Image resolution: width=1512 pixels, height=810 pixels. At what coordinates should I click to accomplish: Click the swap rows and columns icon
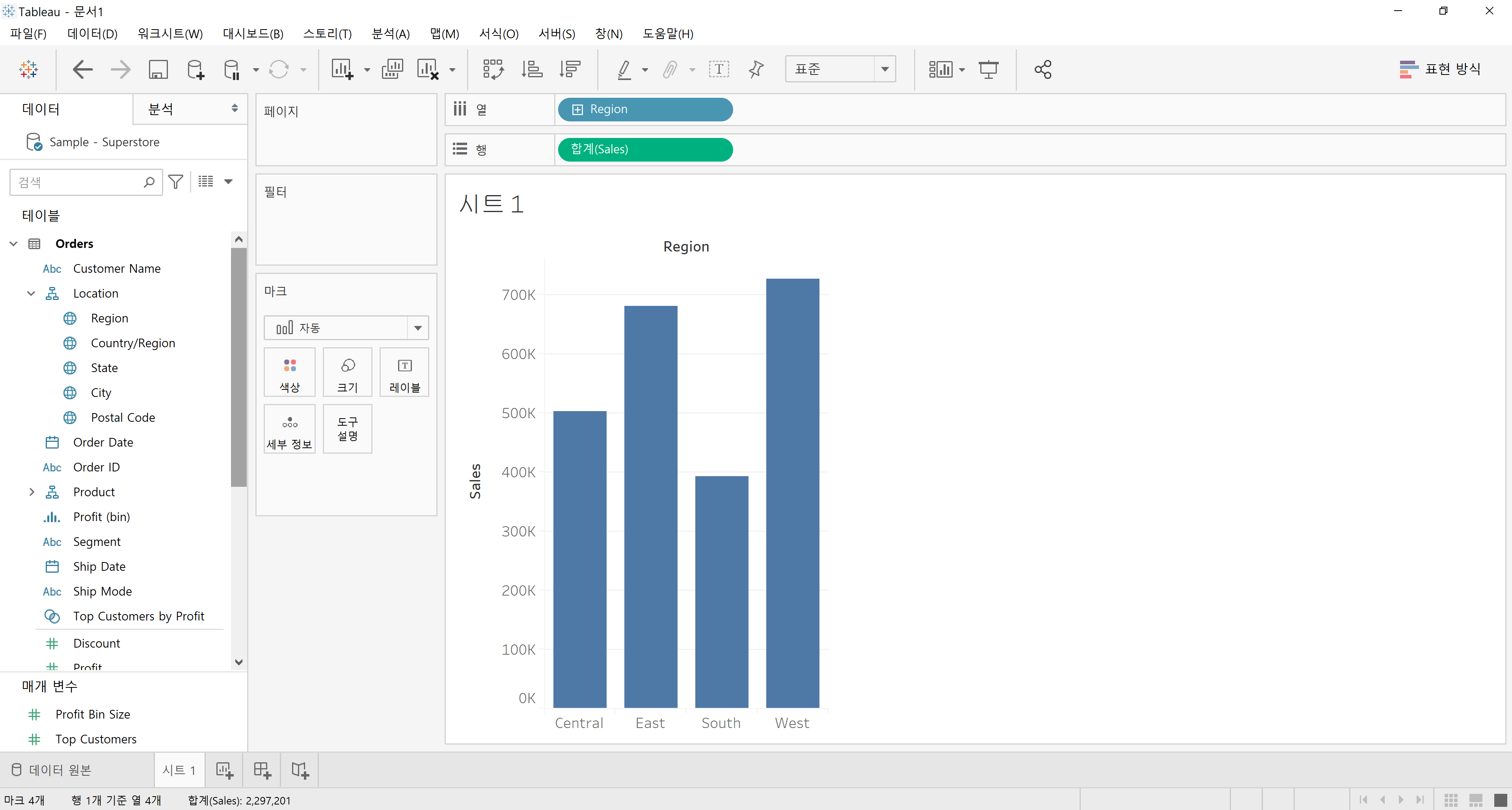click(492, 69)
